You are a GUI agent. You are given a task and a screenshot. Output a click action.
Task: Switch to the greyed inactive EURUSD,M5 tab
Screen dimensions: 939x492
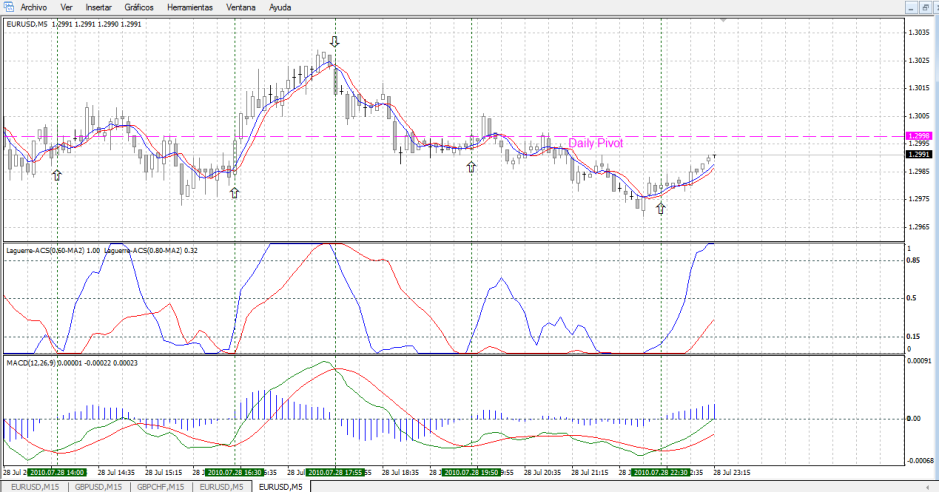222,487
